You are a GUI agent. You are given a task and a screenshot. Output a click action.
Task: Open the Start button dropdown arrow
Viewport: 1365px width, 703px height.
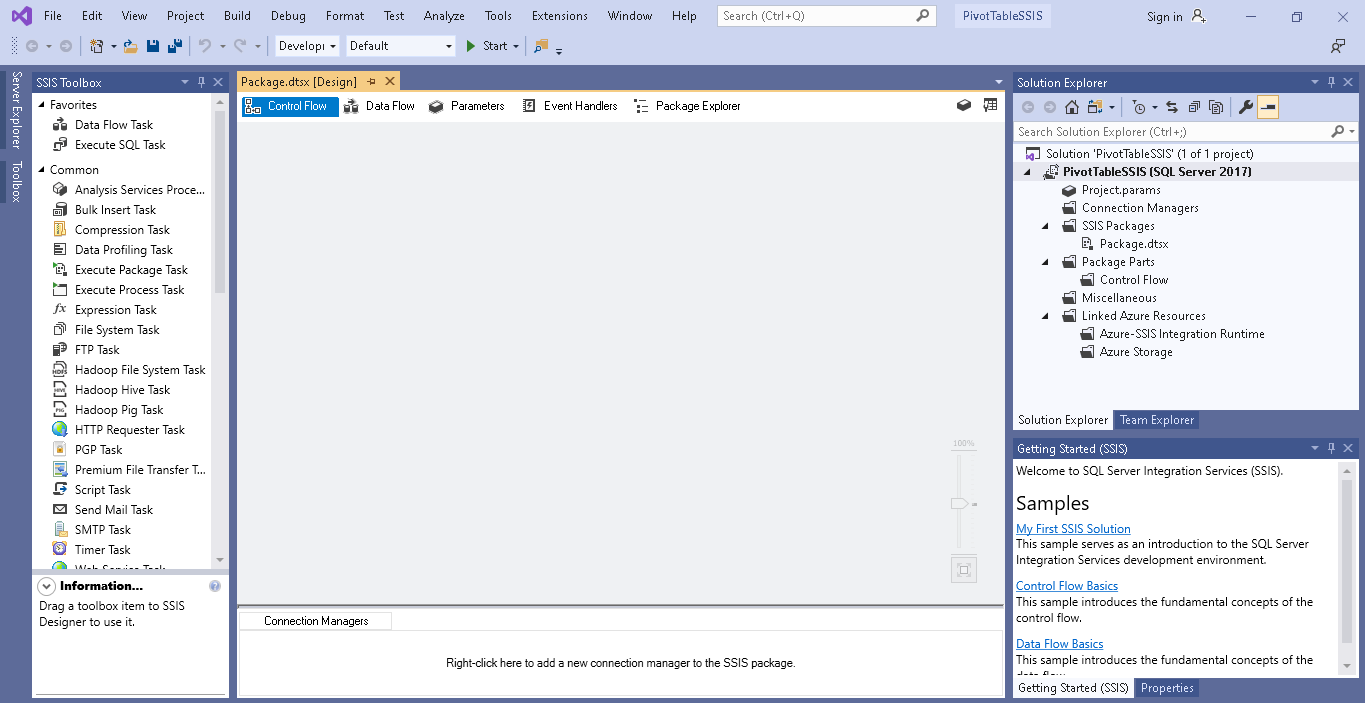coord(516,46)
